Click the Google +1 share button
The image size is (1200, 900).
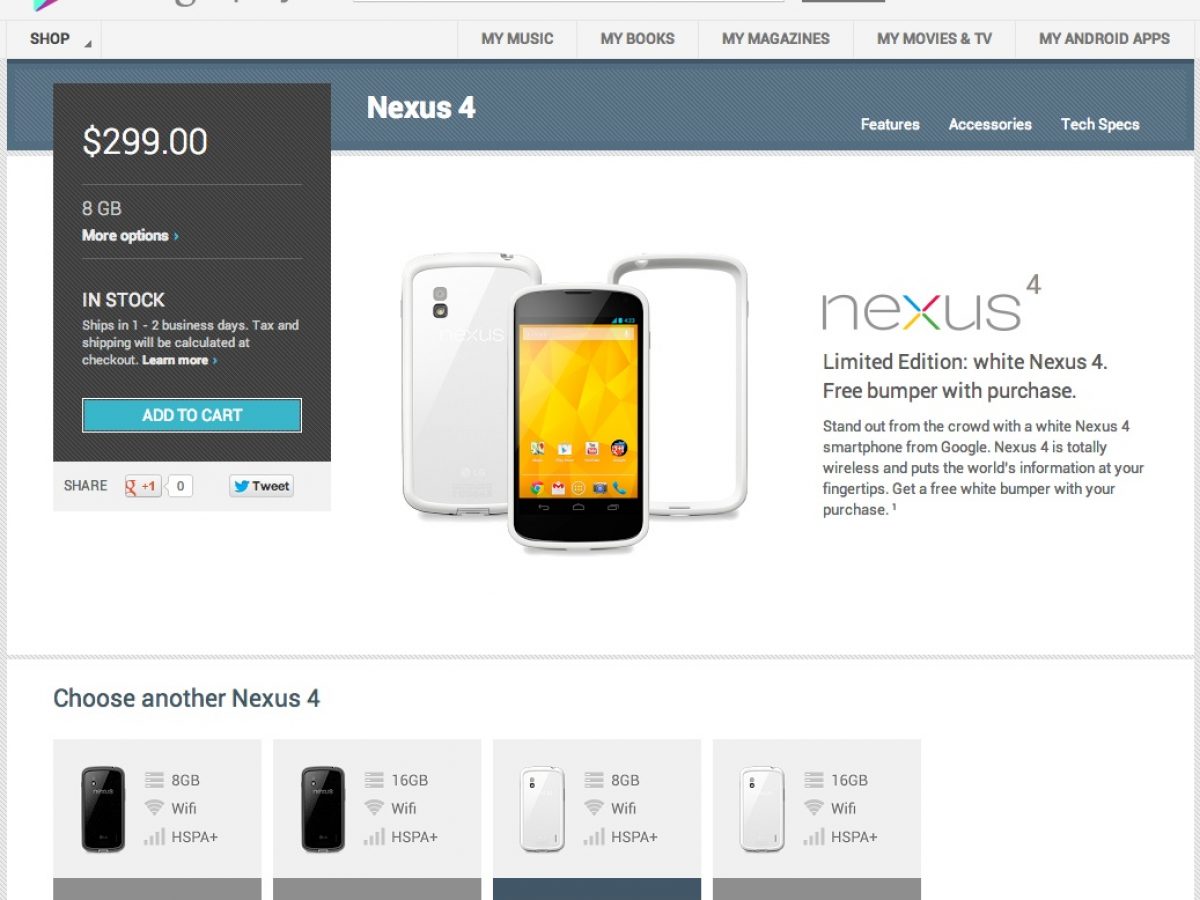pos(142,486)
